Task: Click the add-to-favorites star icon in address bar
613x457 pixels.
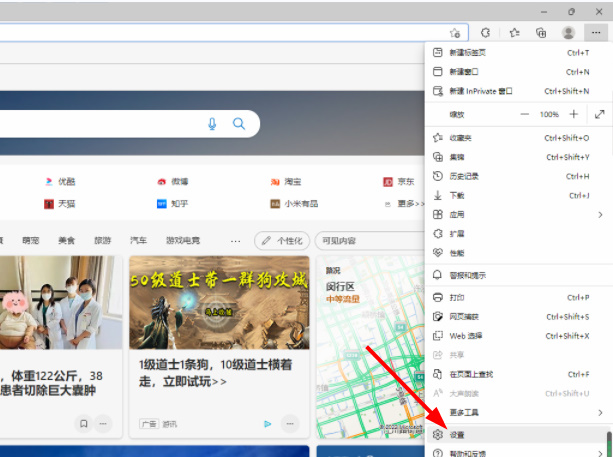Action: pyautogui.click(x=455, y=32)
